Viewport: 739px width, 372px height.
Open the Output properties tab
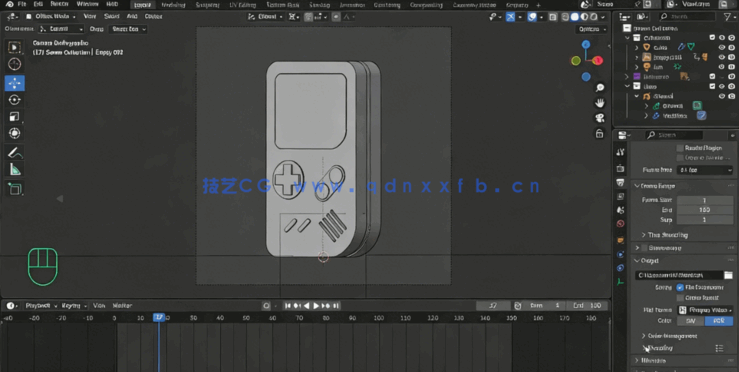[621, 182]
